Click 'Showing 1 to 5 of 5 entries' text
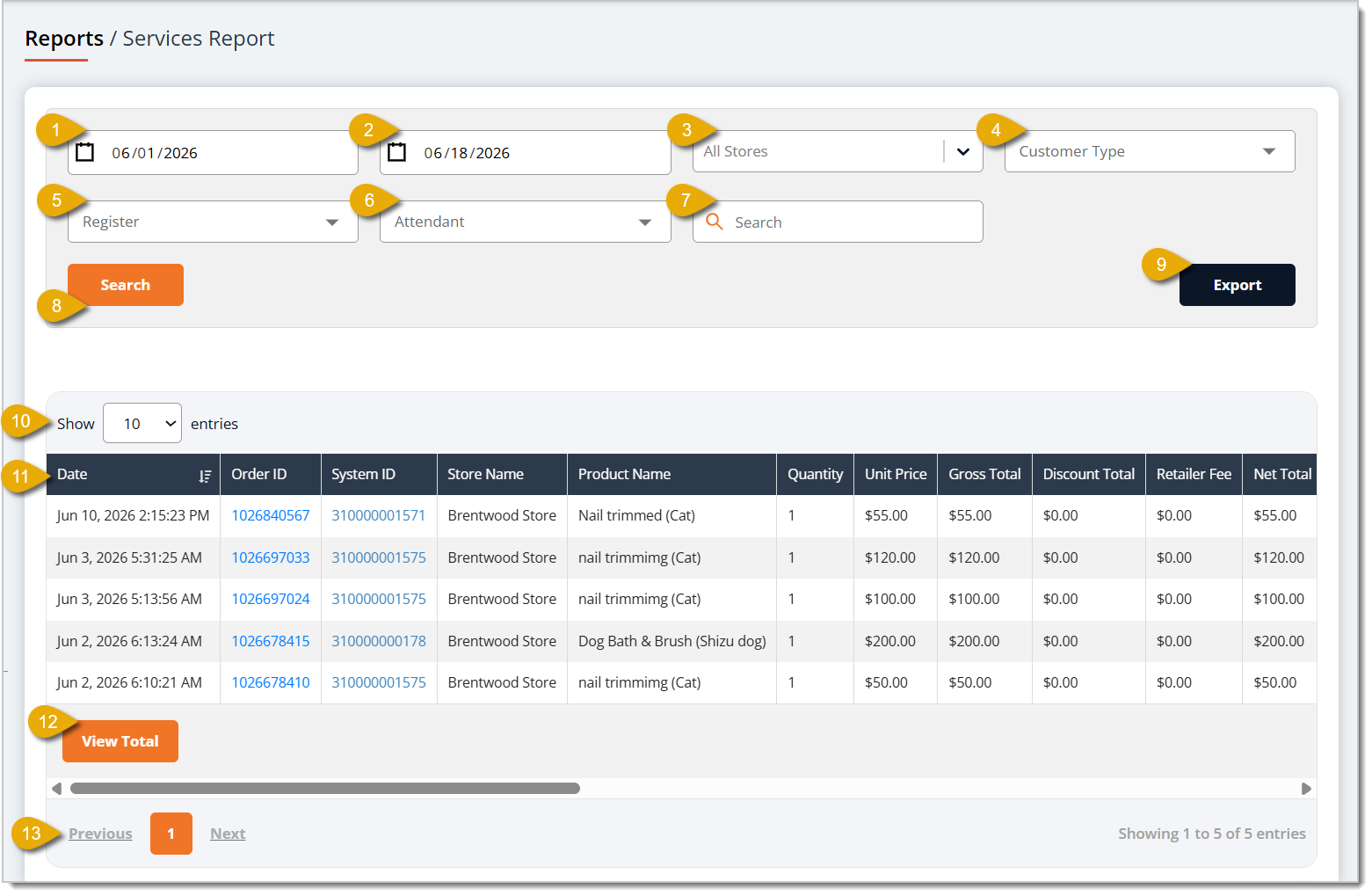 point(1211,834)
